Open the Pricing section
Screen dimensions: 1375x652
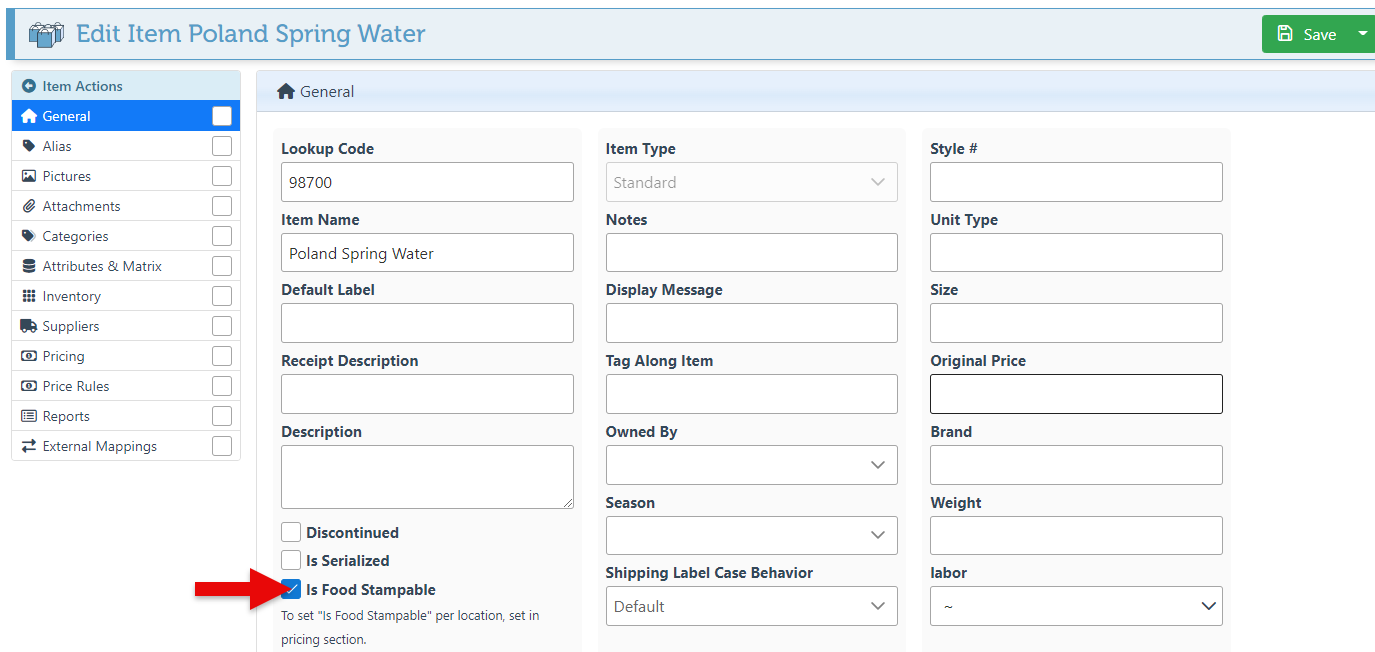(64, 356)
